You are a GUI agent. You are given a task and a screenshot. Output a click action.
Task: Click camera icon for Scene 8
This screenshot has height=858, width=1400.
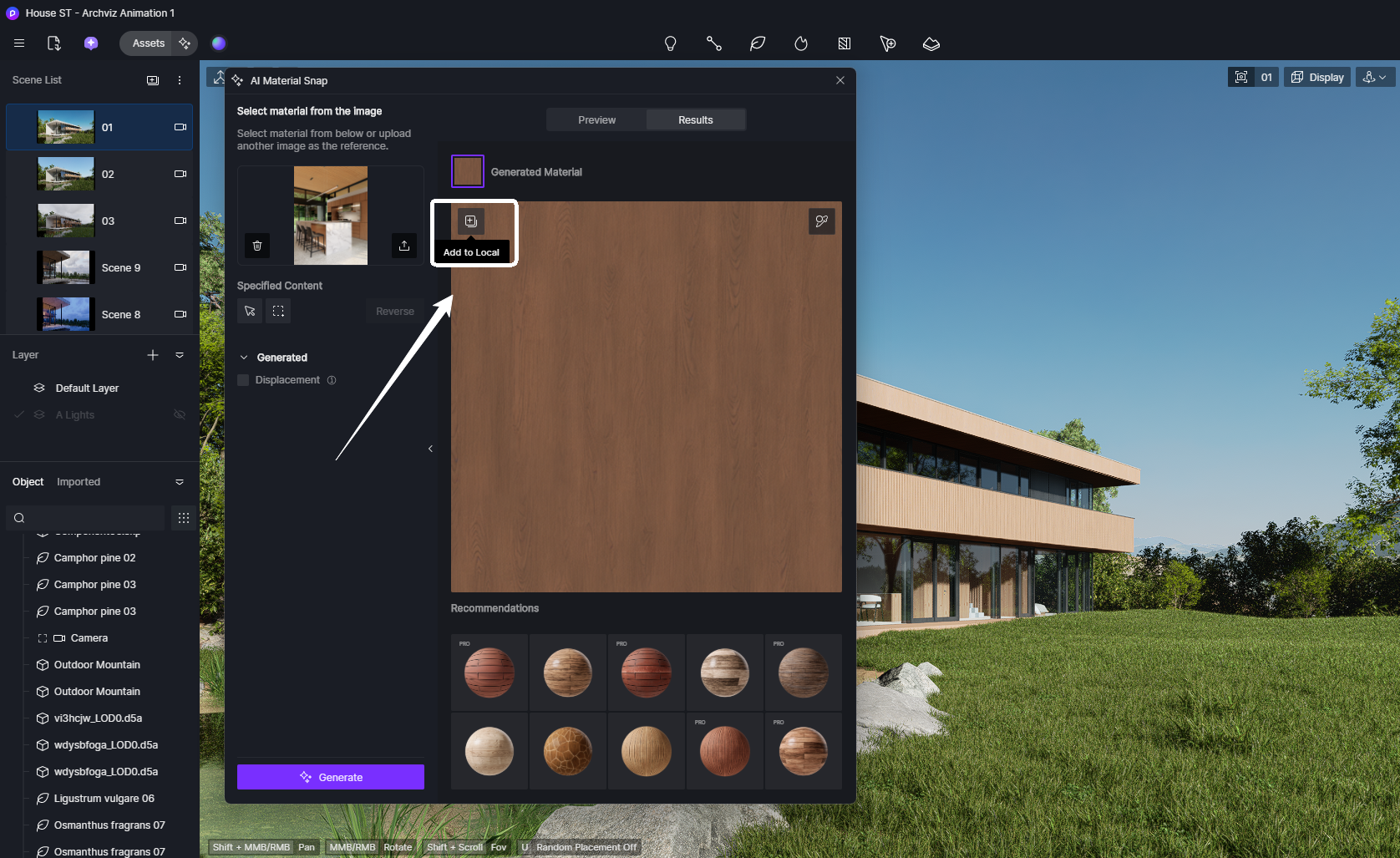point(180,314)
